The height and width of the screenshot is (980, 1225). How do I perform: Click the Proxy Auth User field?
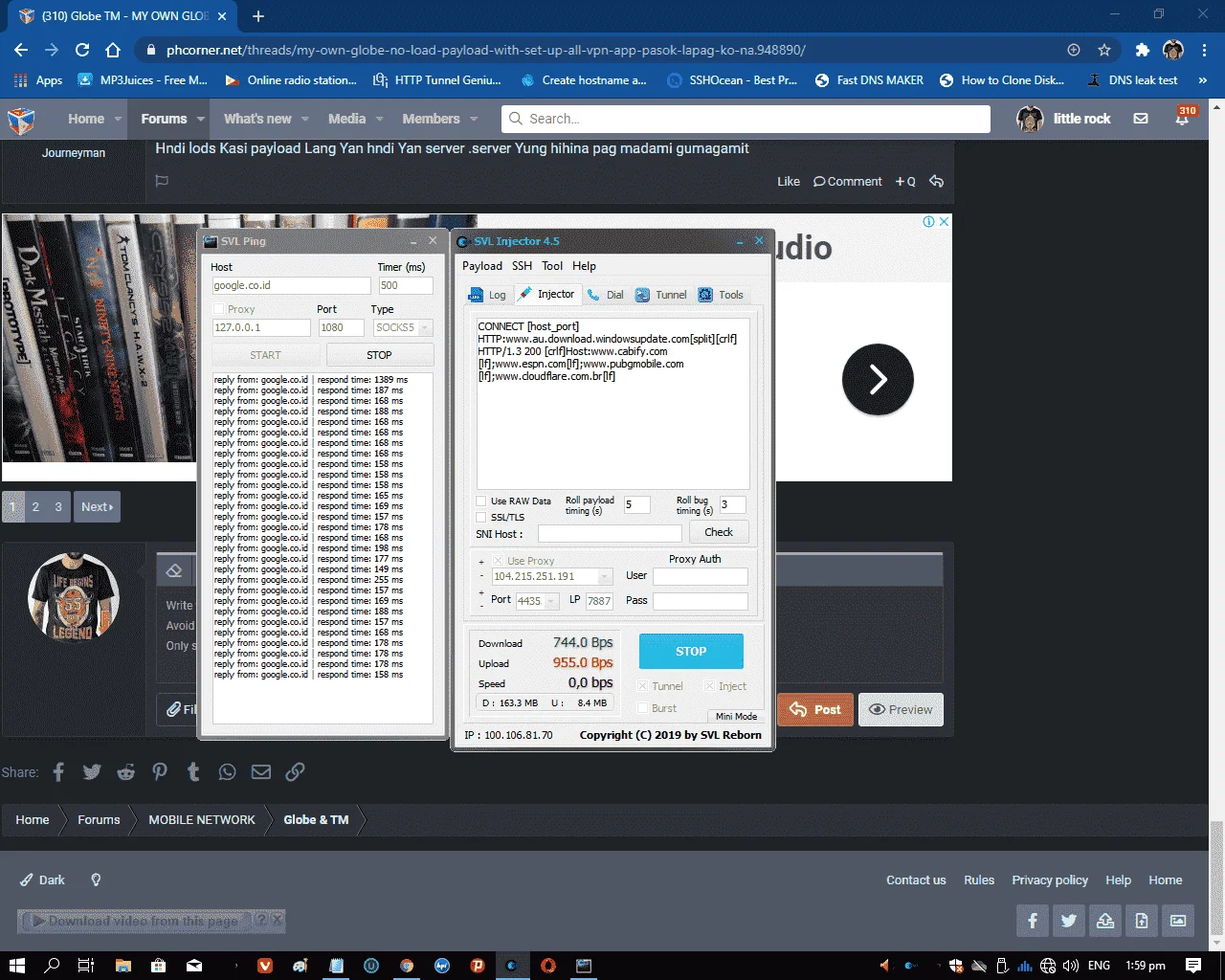click(x=700, y=576)
